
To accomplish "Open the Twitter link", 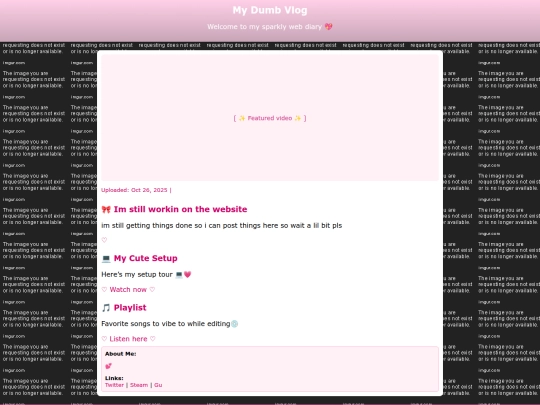I will point(114,385).
